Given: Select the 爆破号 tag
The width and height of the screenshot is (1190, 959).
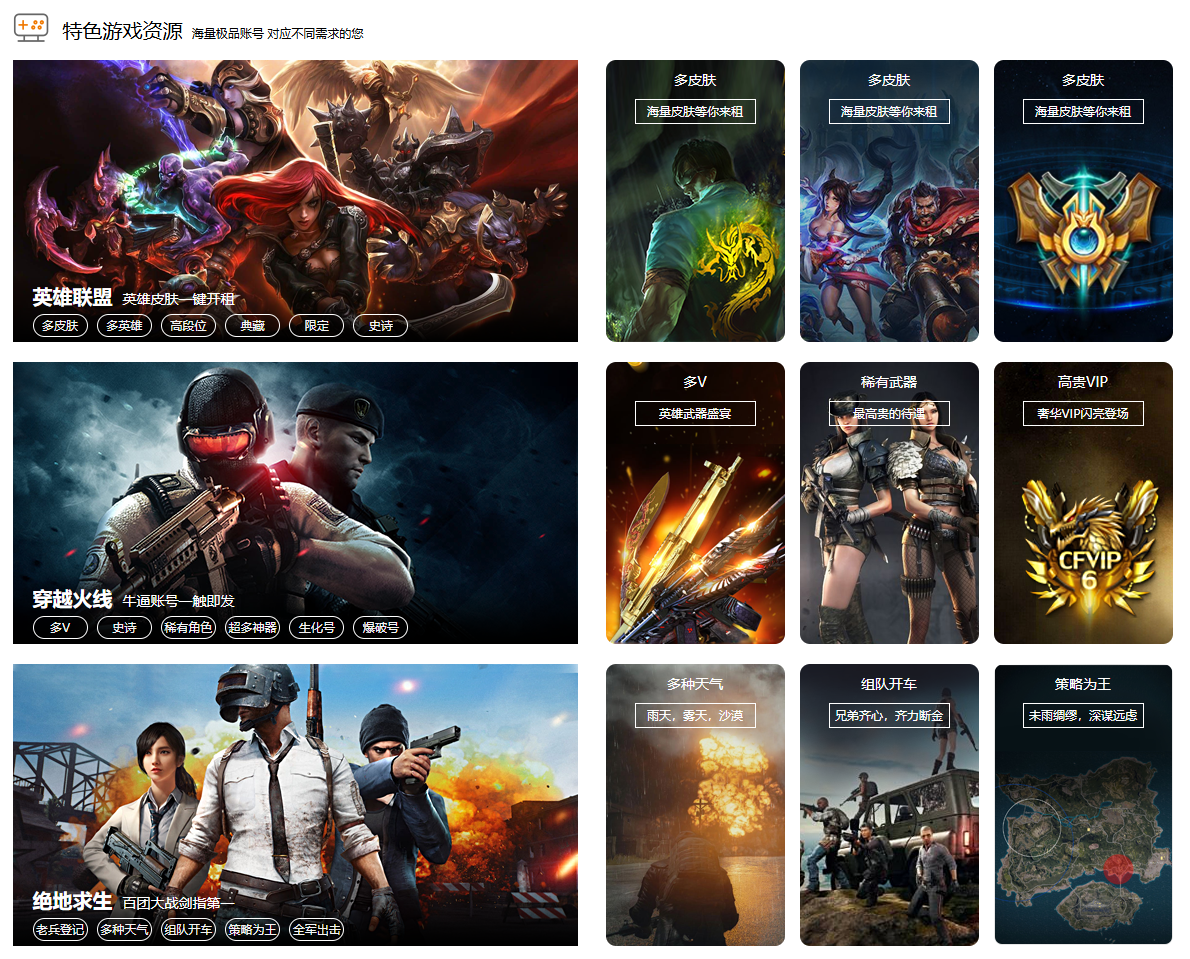Looking at the screenshot, I should [380, 627].
